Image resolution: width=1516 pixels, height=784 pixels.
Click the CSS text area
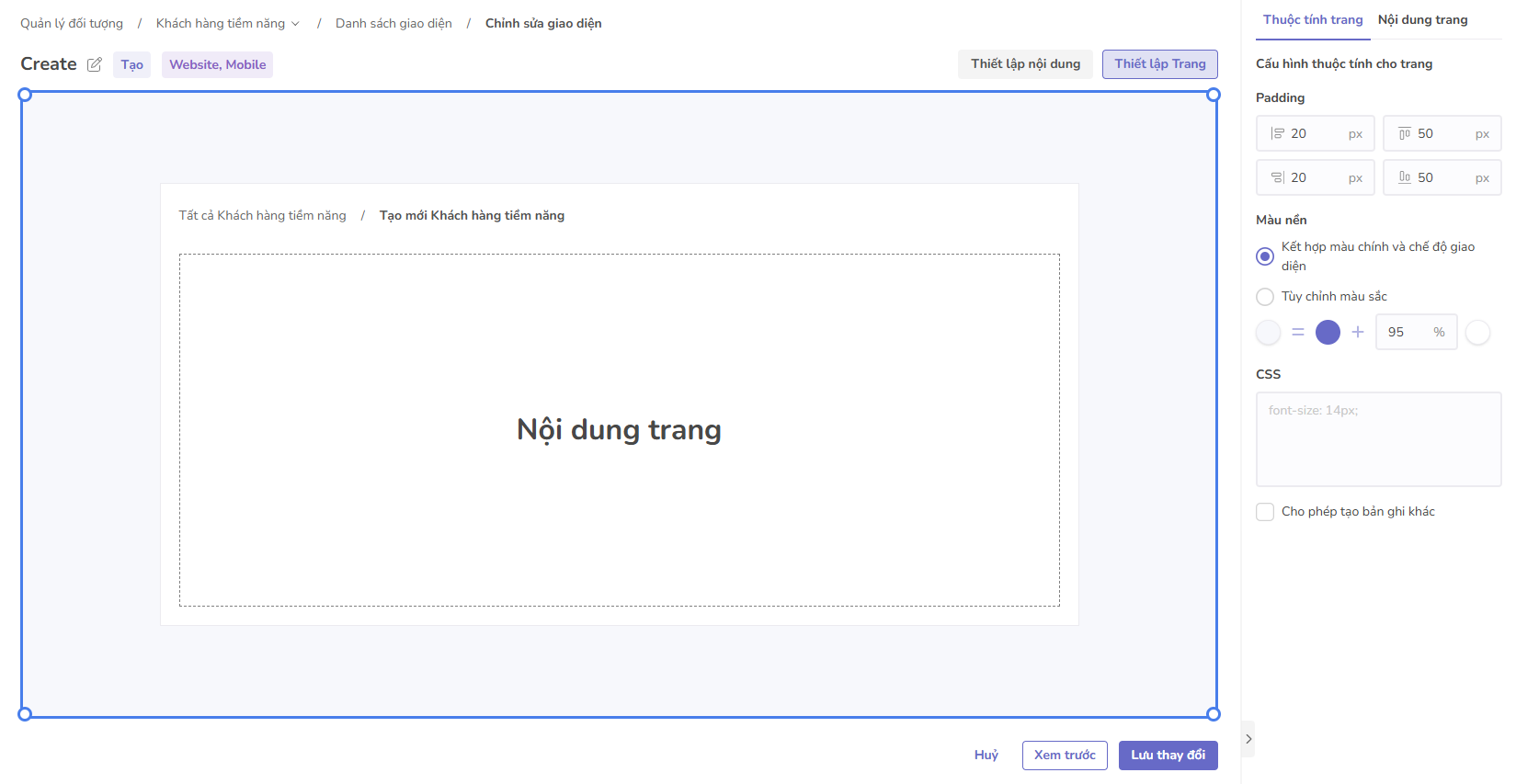[x=1378, y=439]
